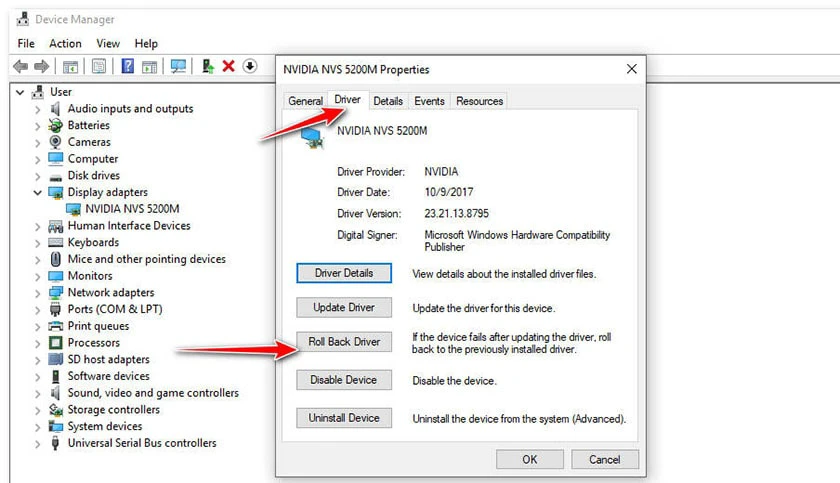Switch to the Resources tab
Screen dimensions: 840x483
[x=479, y=101]
